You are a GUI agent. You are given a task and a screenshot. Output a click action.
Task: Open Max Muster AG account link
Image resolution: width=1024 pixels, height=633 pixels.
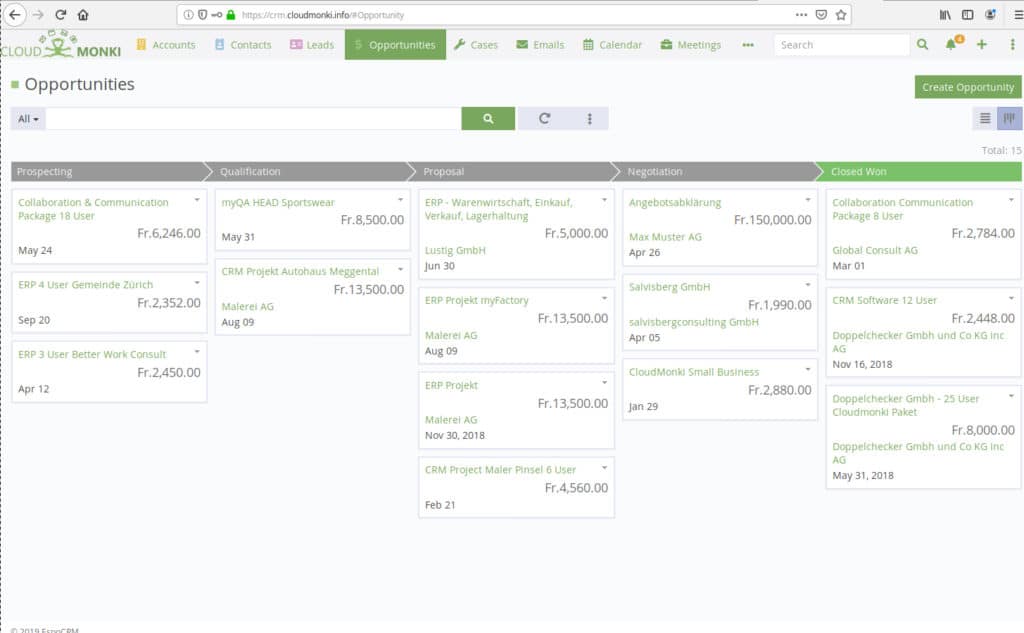coord(665,236)
